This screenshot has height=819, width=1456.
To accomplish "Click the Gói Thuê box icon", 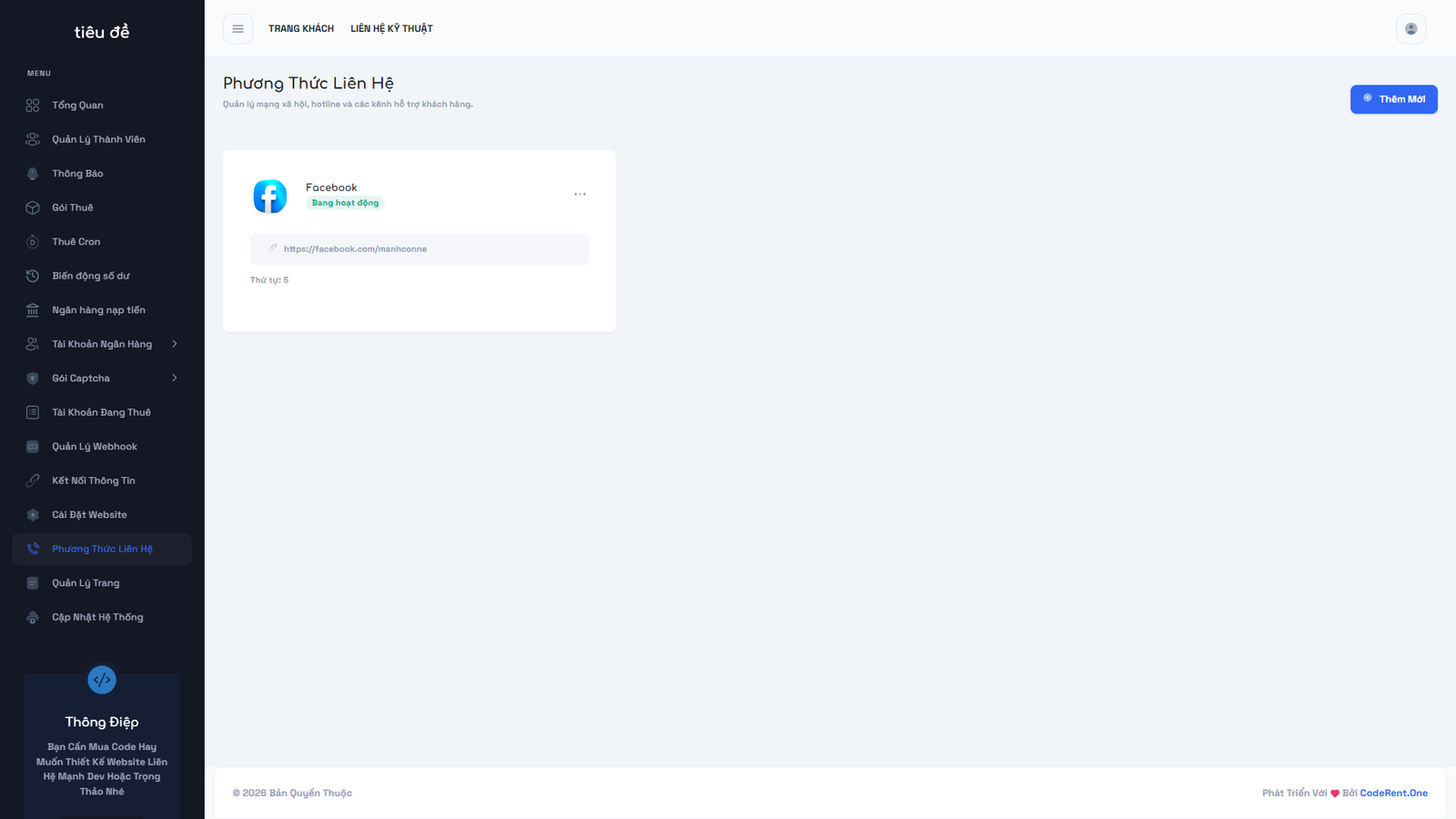I will (x=33, y=207).
